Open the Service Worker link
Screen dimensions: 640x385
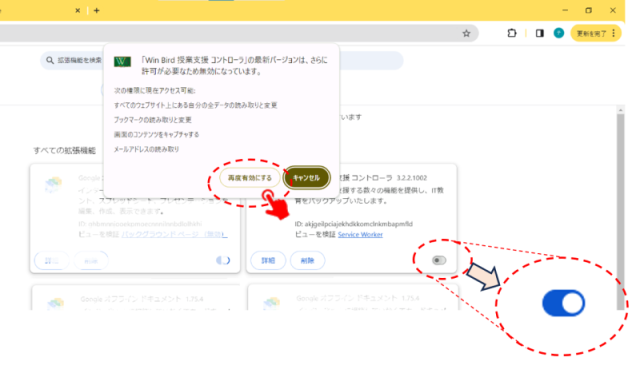pyautogui.click(x=360, y=234)
